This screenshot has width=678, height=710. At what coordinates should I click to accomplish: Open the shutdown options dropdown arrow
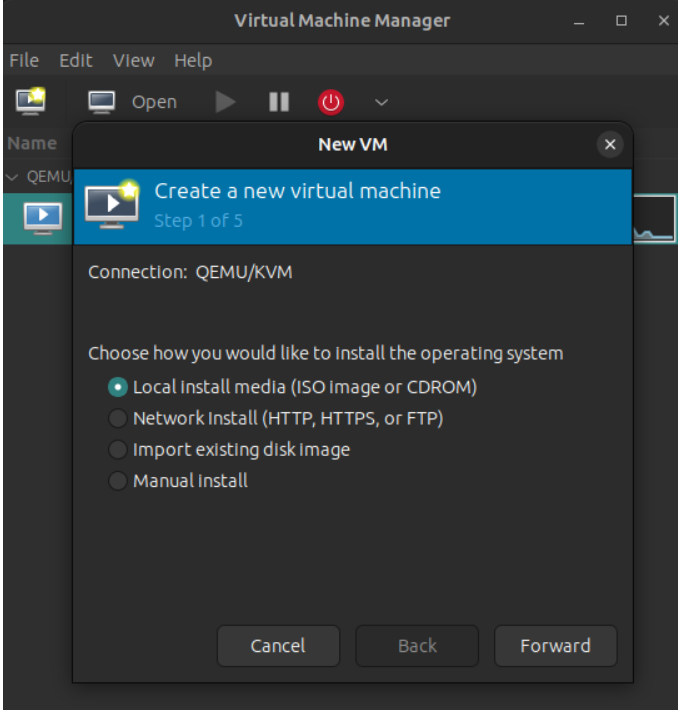click(x=381, y=102)
